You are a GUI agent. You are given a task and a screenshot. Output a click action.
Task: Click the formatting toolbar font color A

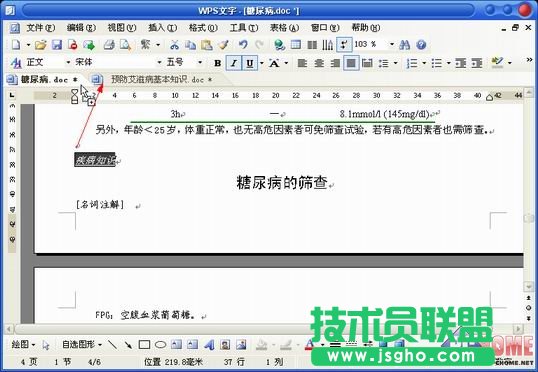274,63
